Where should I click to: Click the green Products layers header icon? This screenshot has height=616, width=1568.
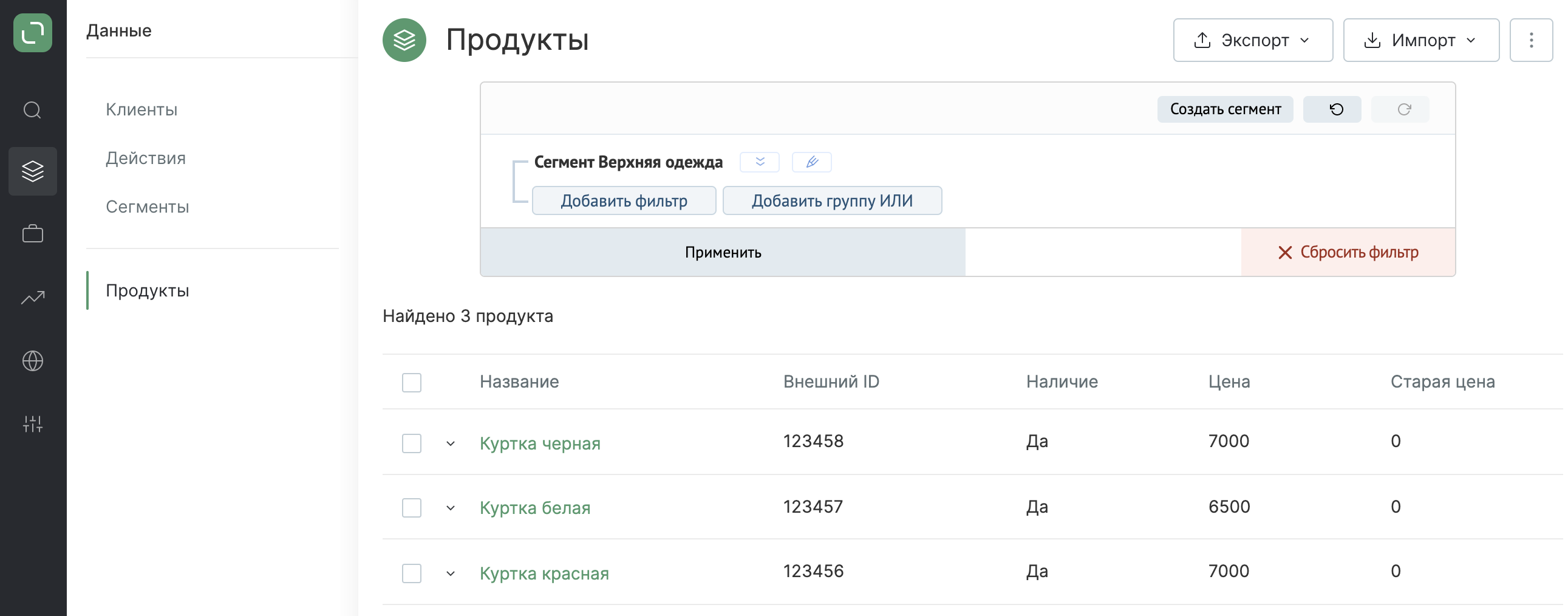coord(404,40)
